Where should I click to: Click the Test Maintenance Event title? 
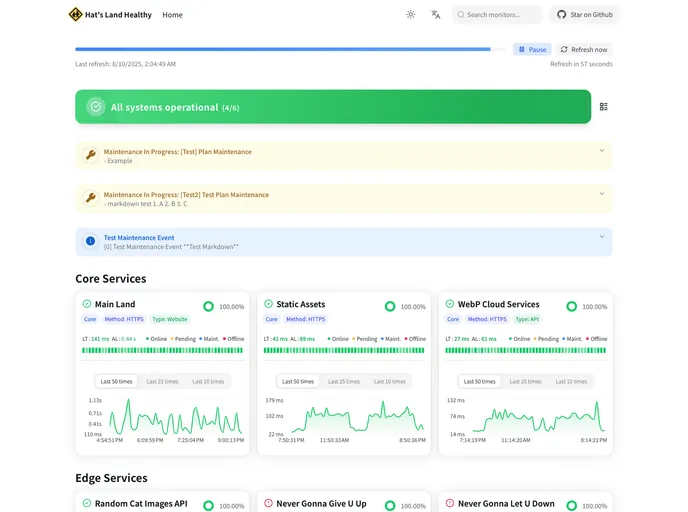tap(139, 237)
